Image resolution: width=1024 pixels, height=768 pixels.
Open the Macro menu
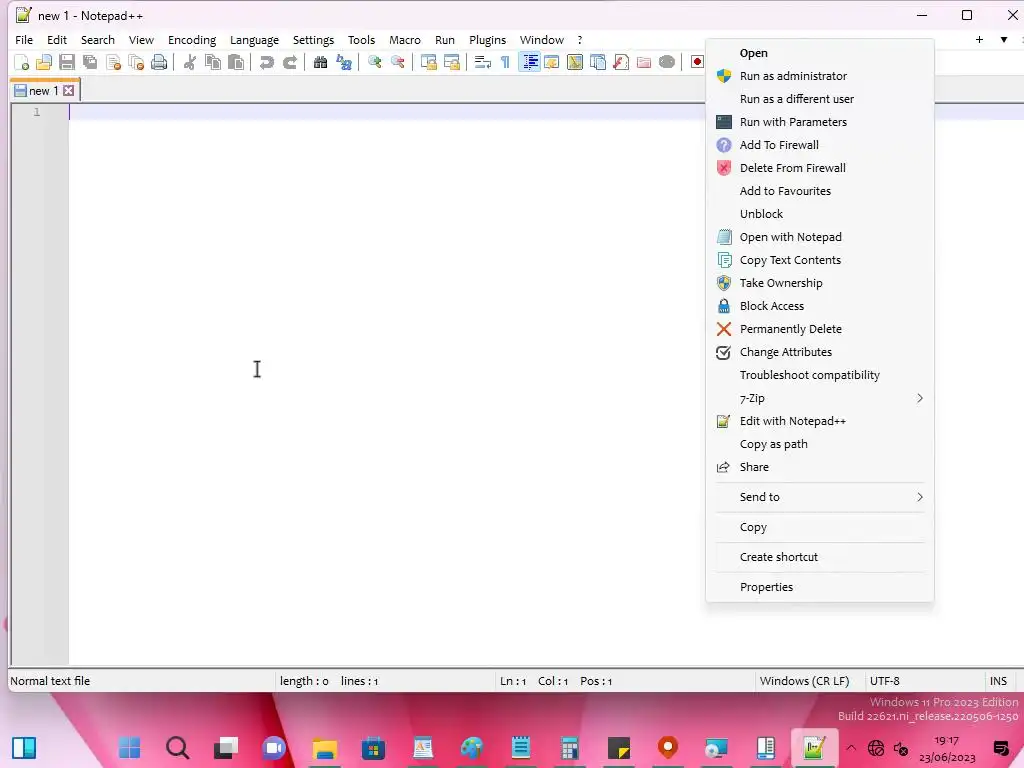pyautogui.click(x=405, y=40)
